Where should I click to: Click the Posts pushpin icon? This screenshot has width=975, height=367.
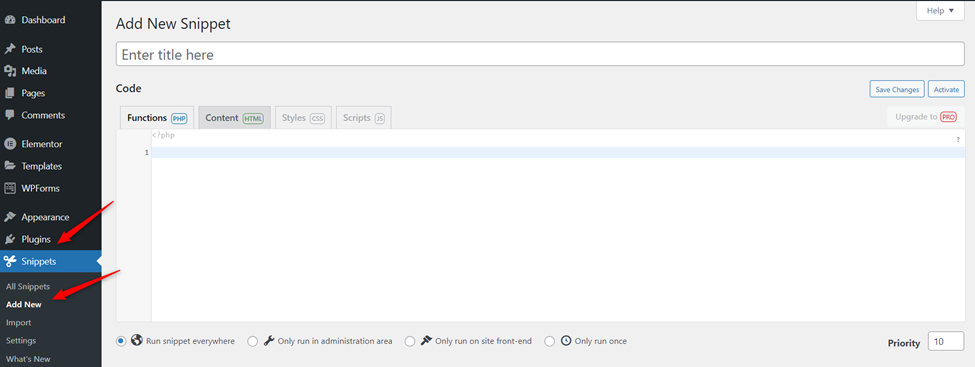click(x=10, y=49)
